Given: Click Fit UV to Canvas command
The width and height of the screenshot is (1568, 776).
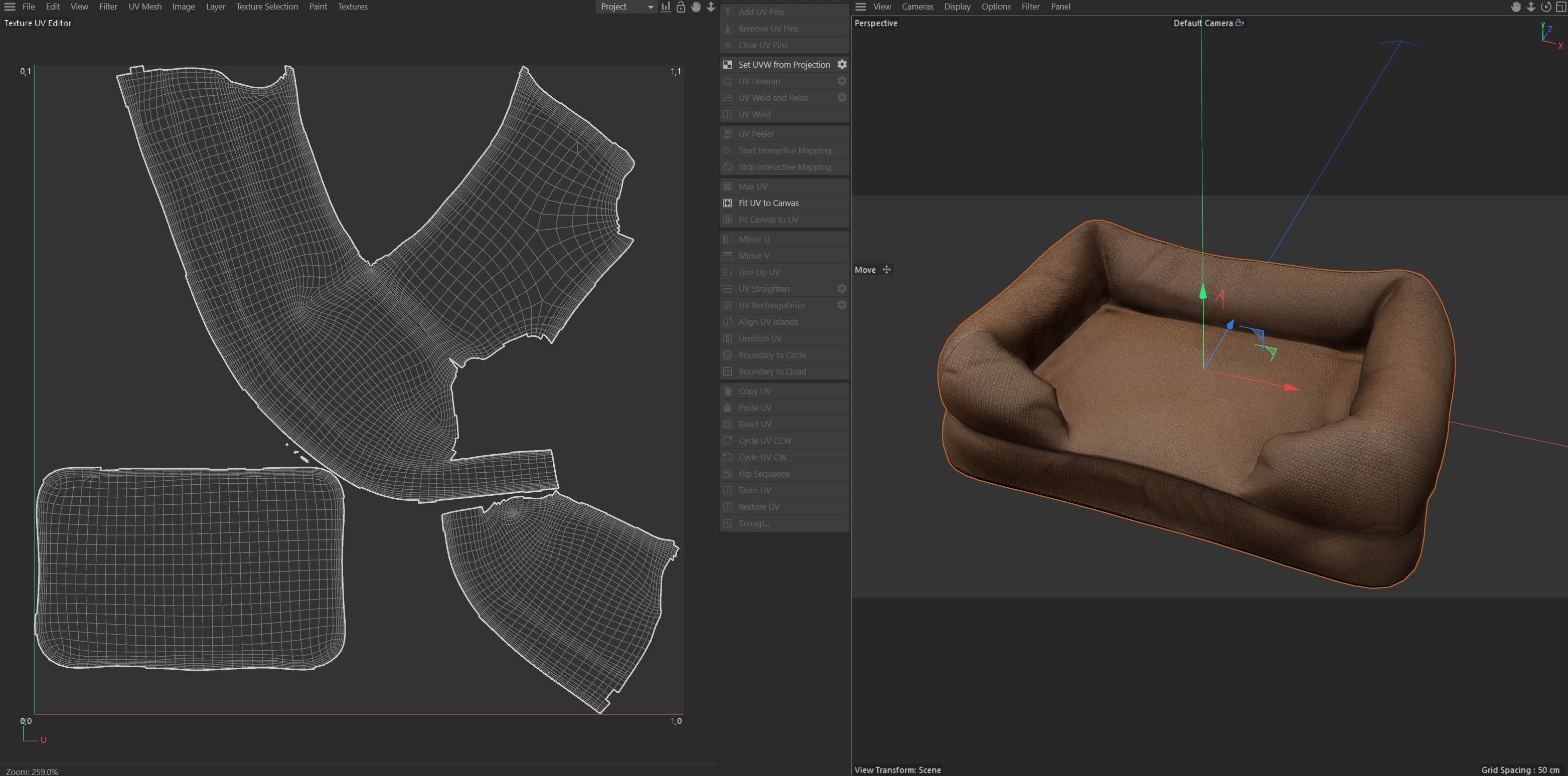Looking at the screenshot, I should point(768,203).
